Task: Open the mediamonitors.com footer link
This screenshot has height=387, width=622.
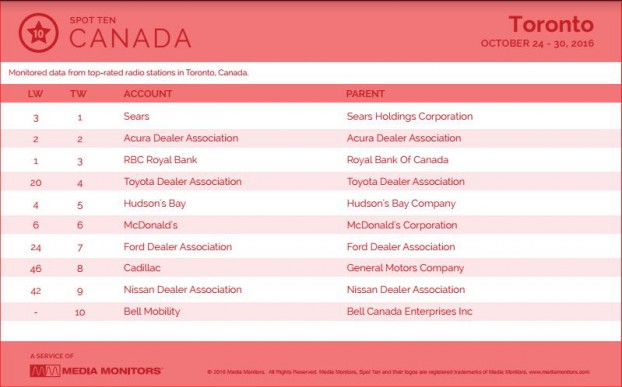Action: [559, 372]
